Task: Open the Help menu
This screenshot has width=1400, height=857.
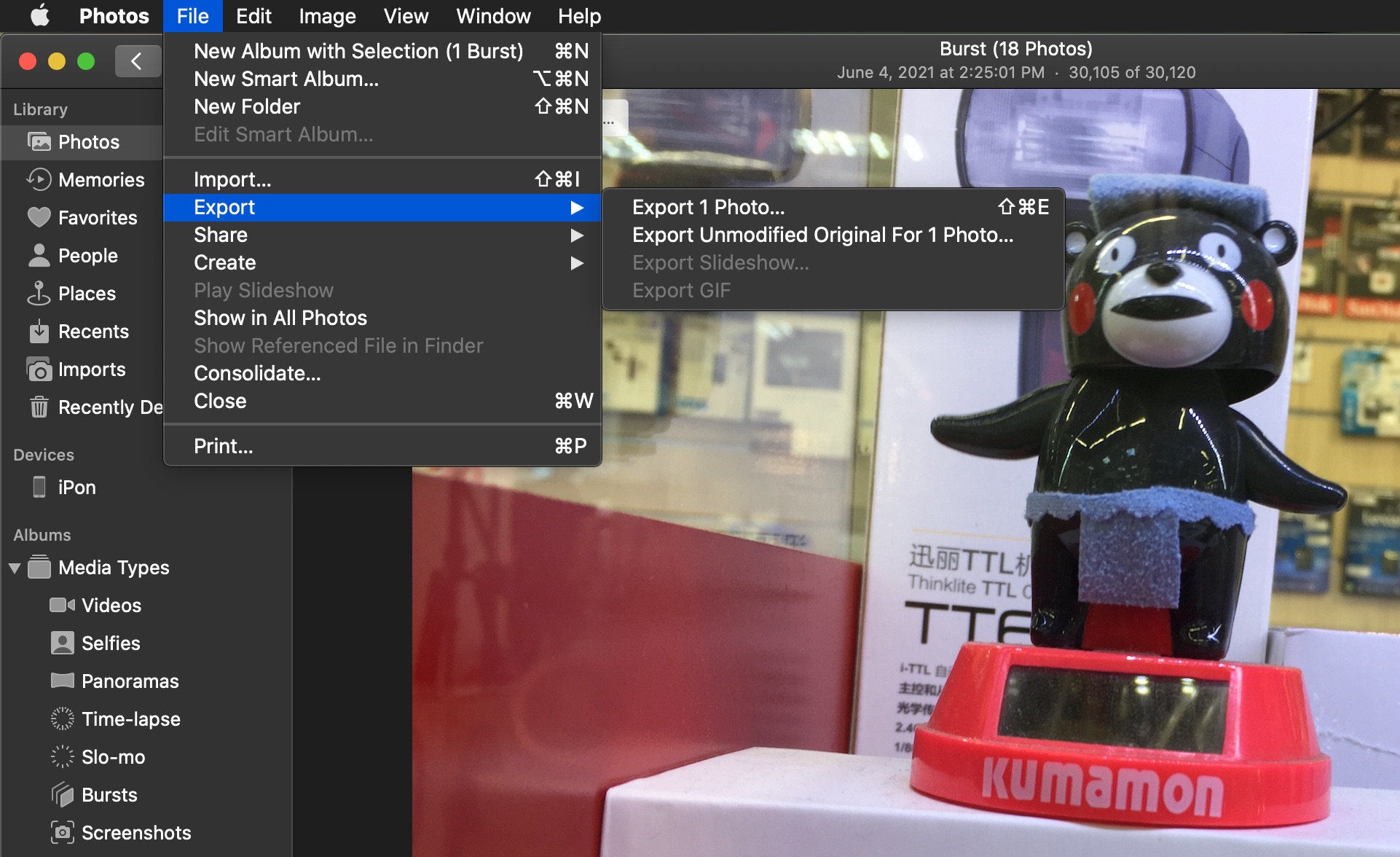Action: 579,16
